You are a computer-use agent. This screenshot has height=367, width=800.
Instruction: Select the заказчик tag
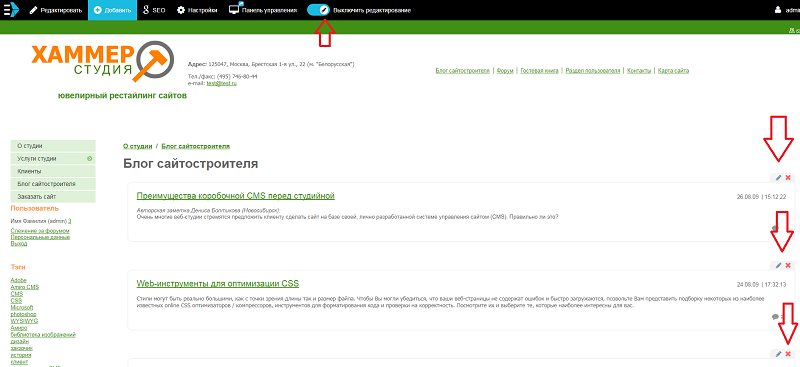(21, 348)
